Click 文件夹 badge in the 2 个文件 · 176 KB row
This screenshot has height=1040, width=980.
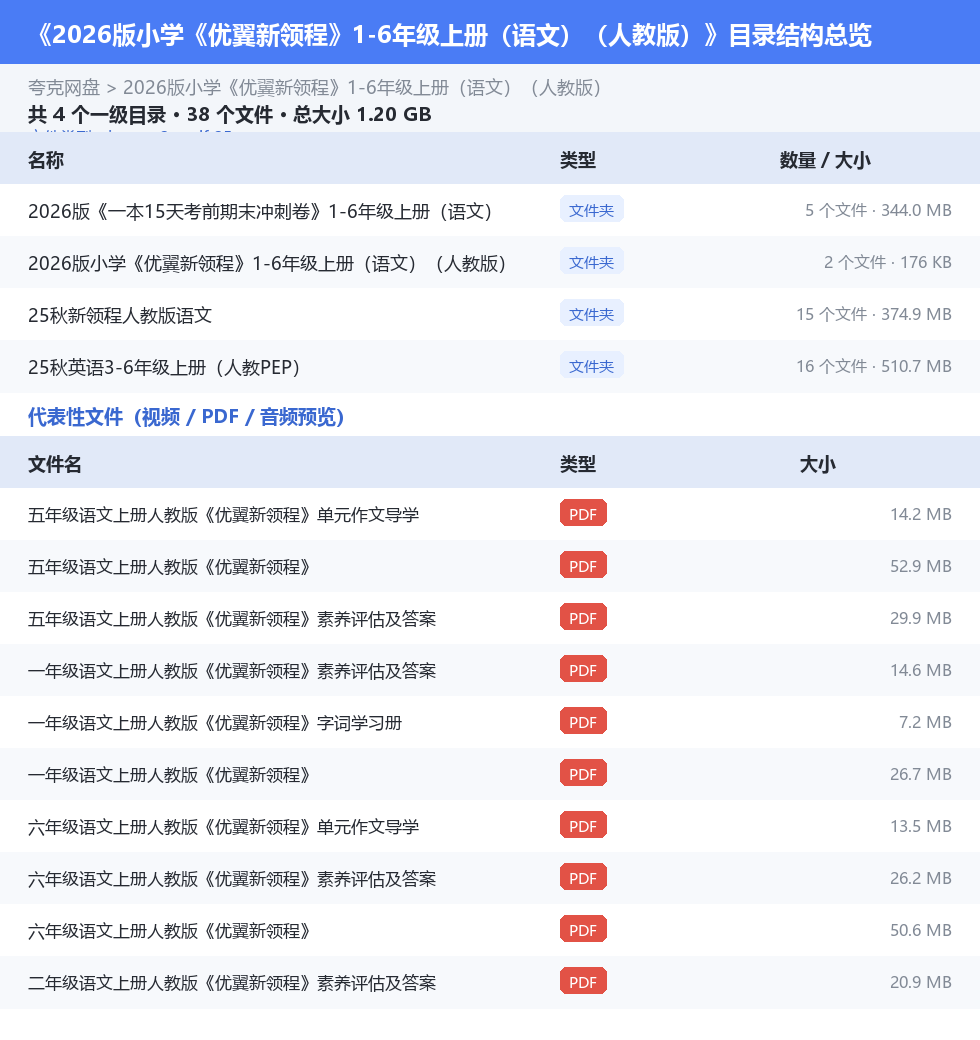(x=591, y=261)
